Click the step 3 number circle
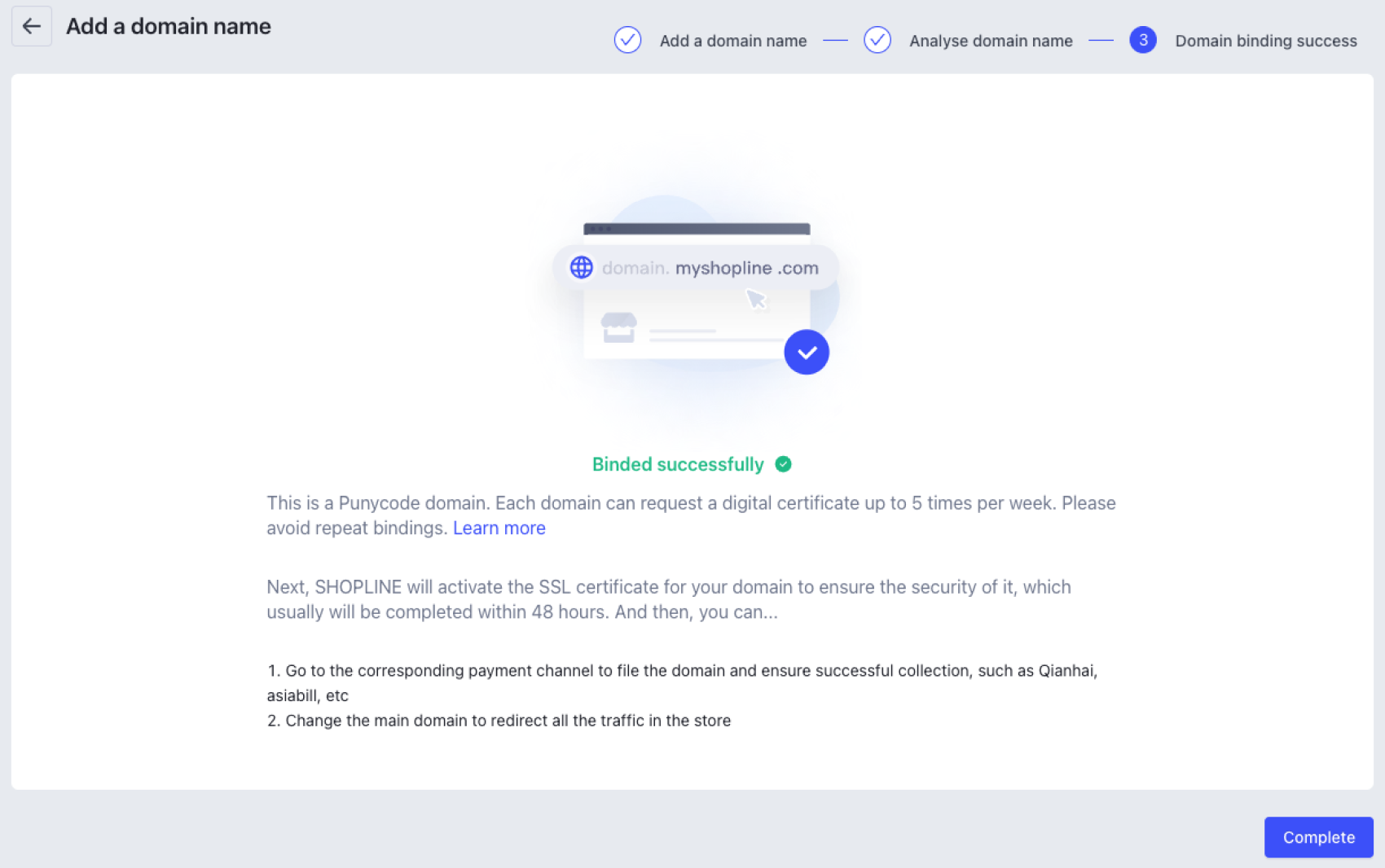The width and height of the screenshot is (1385, 868). pos(1142,40)
